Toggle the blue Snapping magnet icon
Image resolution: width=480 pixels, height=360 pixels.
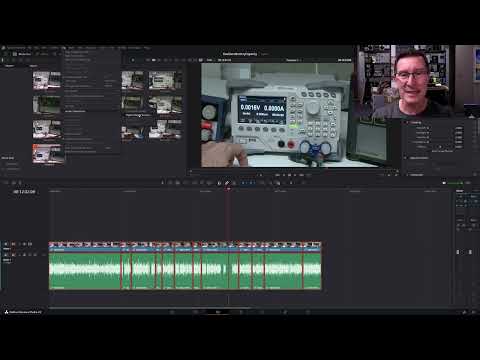pos(243,183)
